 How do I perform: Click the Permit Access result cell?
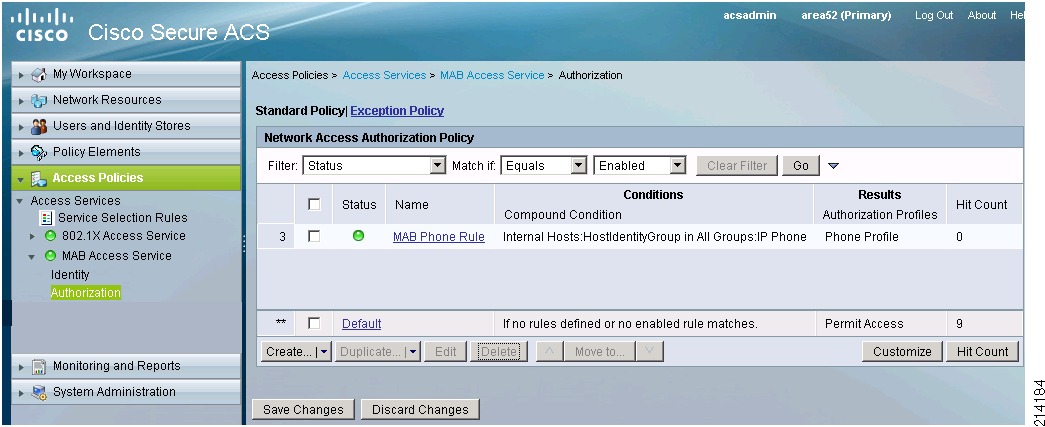864,324
